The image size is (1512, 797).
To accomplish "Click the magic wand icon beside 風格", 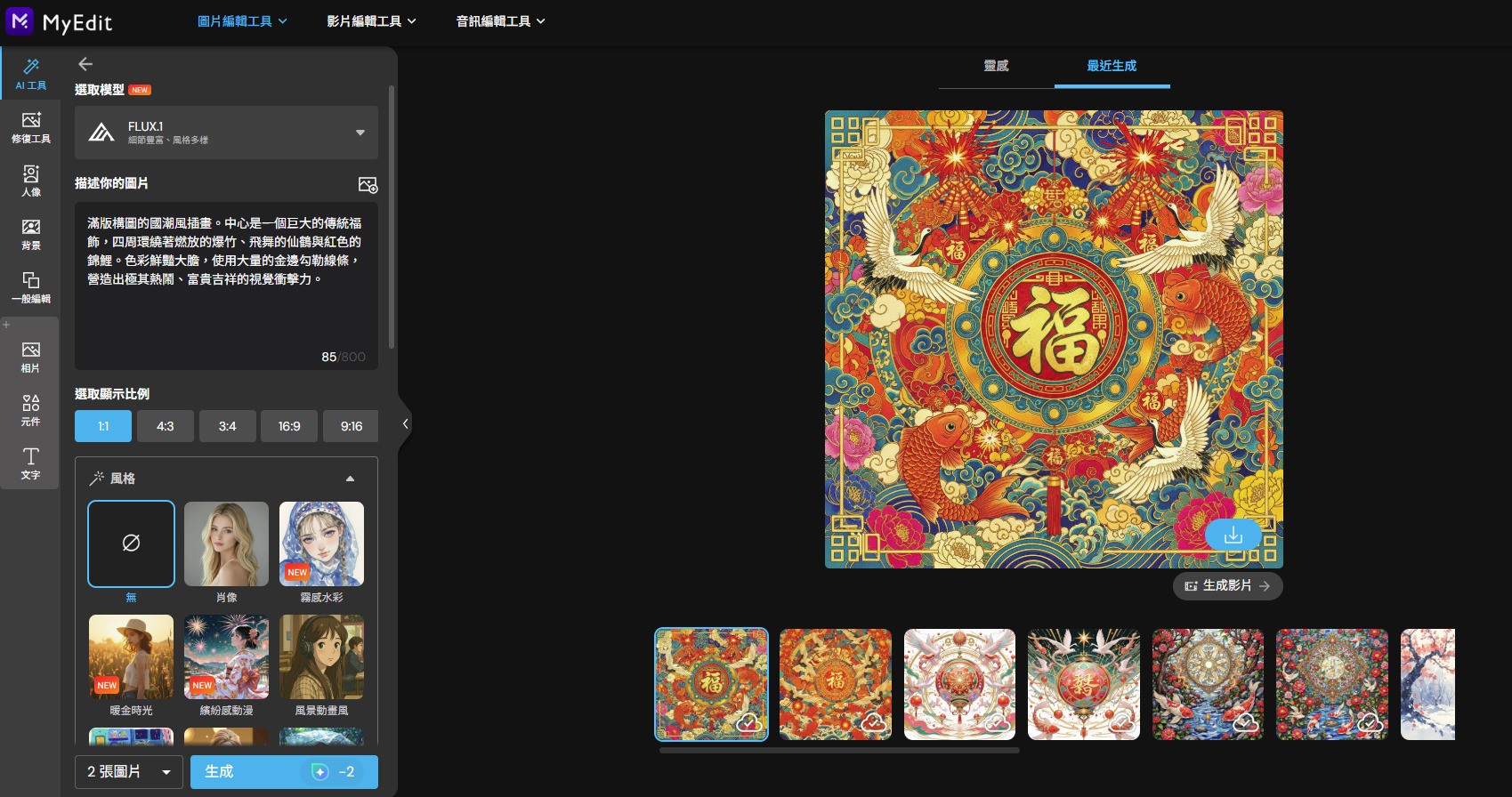I will coord(97,479).
